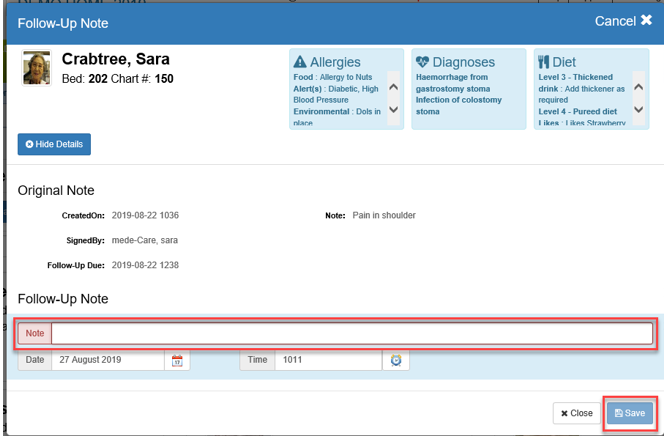This screenshot has width=664, height=439.
Task: Click the 'Chart #: 150' text
Action: 142,79
